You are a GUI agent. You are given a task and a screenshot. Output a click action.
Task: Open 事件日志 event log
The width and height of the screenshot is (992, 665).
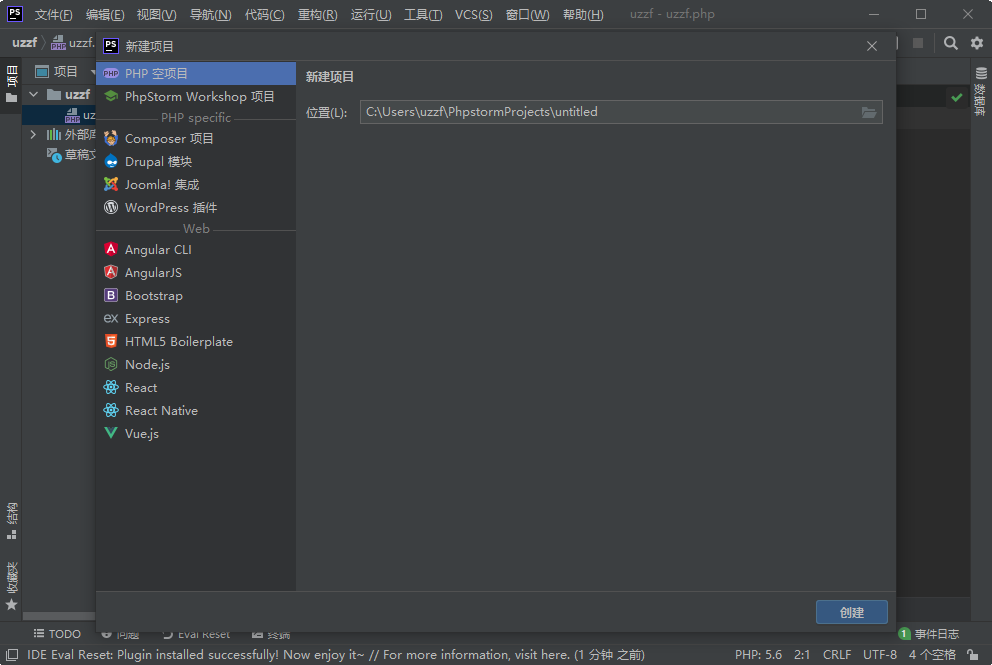pyautogui.click(x=929, y=633)
